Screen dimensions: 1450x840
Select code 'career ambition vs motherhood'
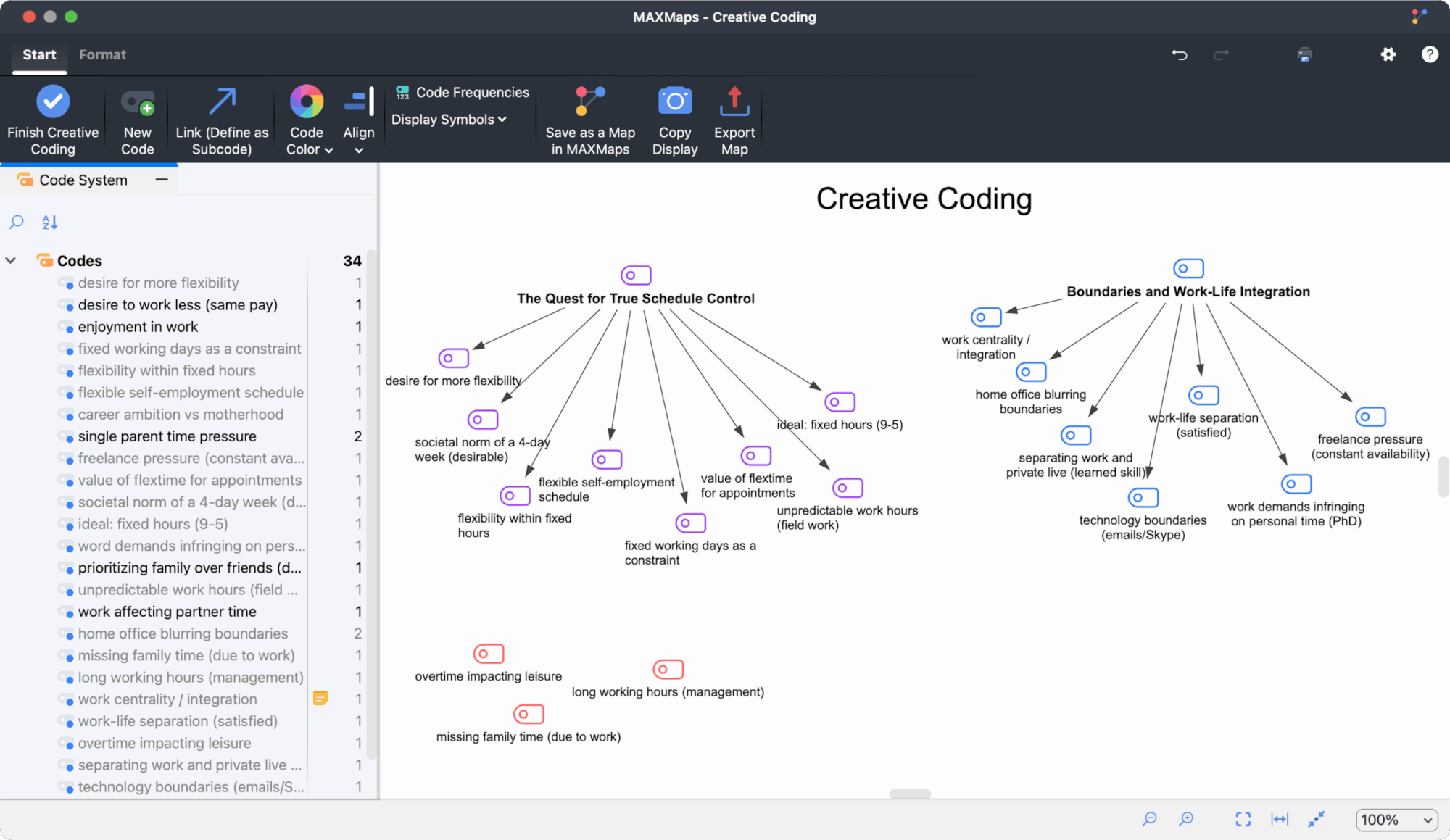[x=181, y=415]
